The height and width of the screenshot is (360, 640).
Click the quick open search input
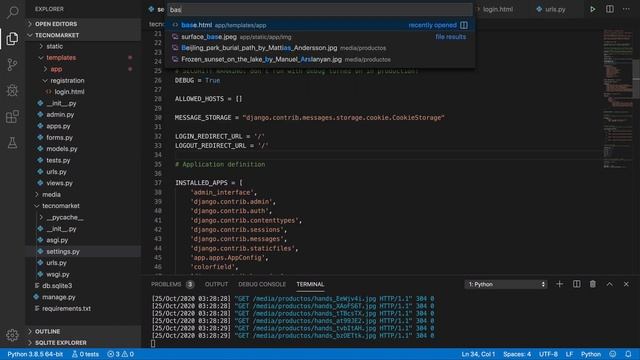pyautogui.click(x=320, y=9)
